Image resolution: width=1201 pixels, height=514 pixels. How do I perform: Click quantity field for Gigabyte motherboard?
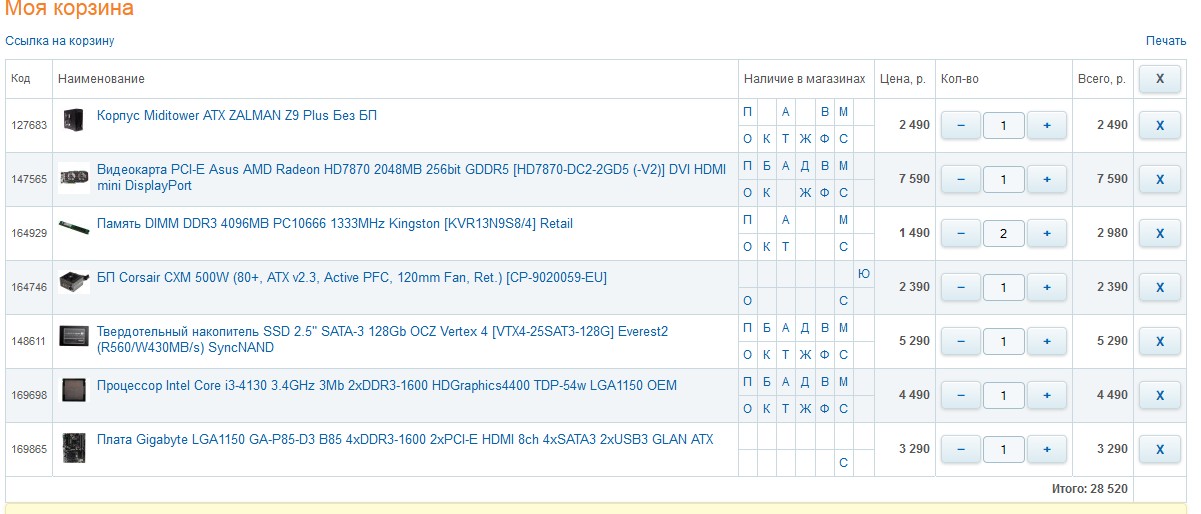pyautogui.click(x=1004, y=450)
